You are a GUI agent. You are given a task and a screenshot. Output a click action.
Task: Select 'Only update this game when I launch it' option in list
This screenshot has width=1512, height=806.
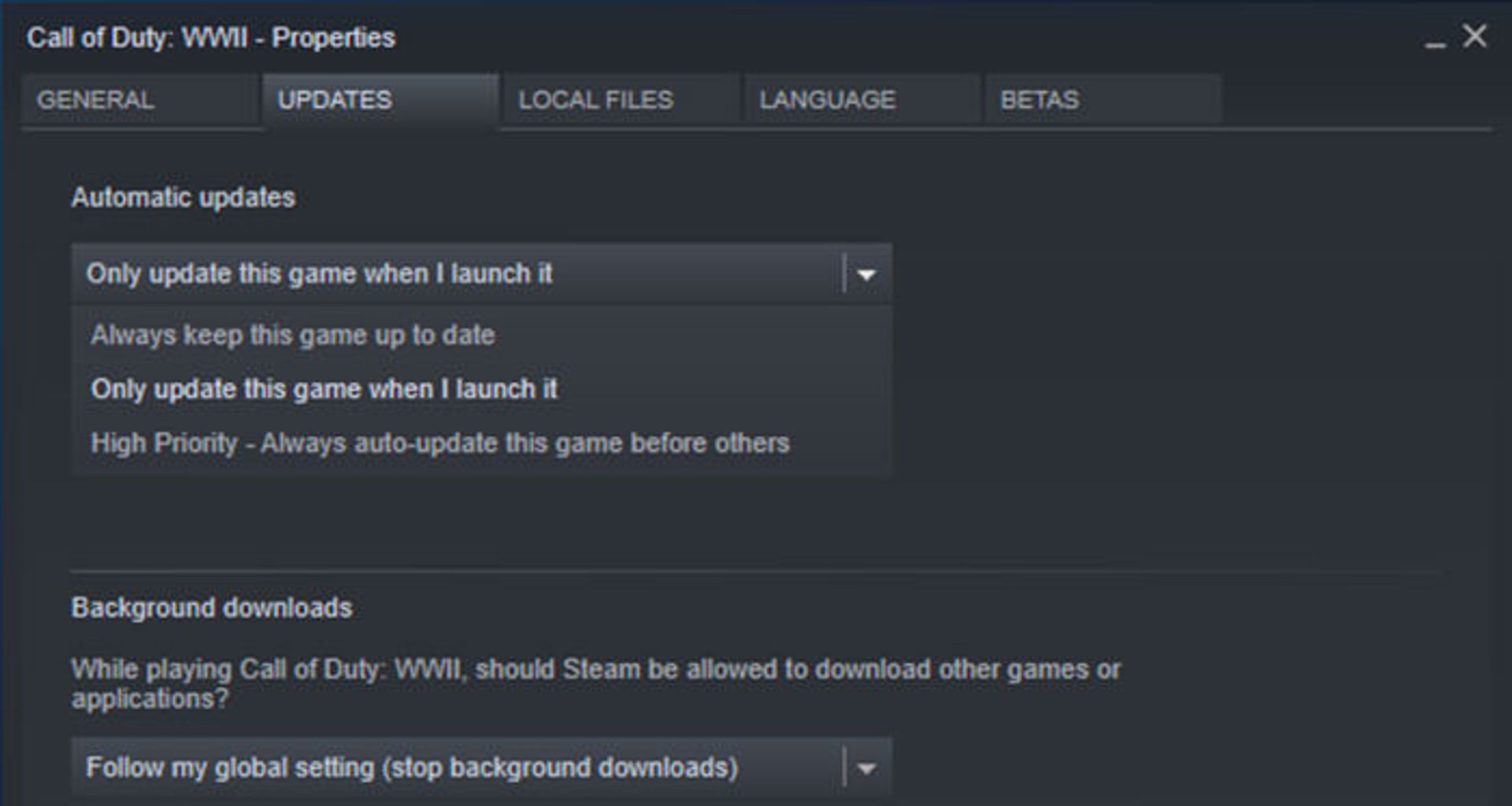coord(482,389)
